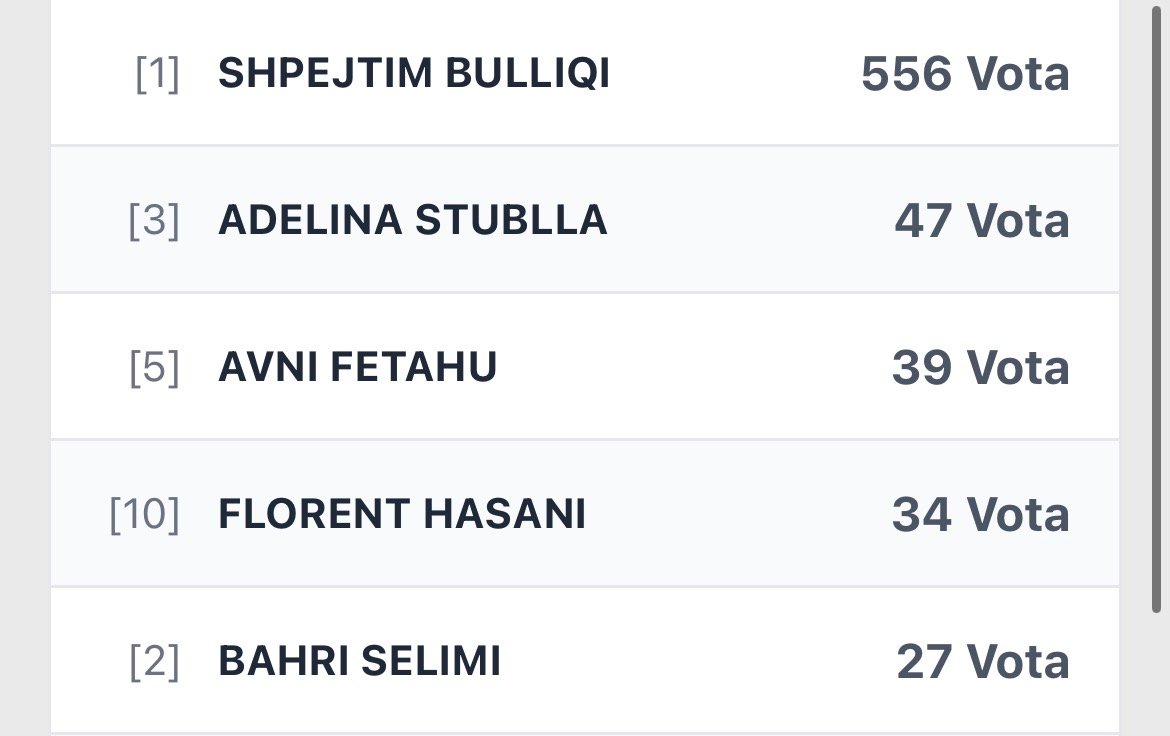Click ballot number [3] label
This screenshot has width=1170, height=736.
pyautogui.click(x=154, y=222)
